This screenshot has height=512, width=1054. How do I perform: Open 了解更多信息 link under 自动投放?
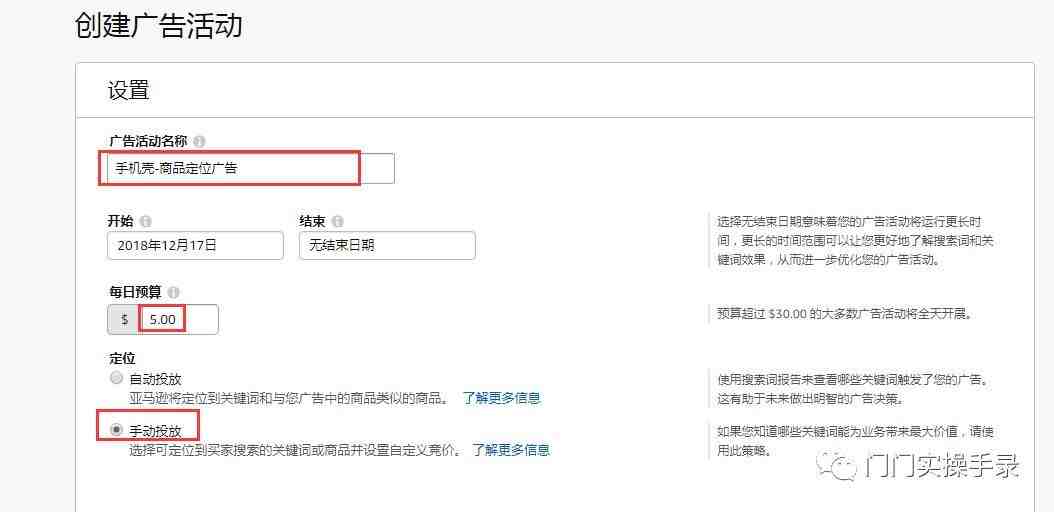tap(501, 398)
